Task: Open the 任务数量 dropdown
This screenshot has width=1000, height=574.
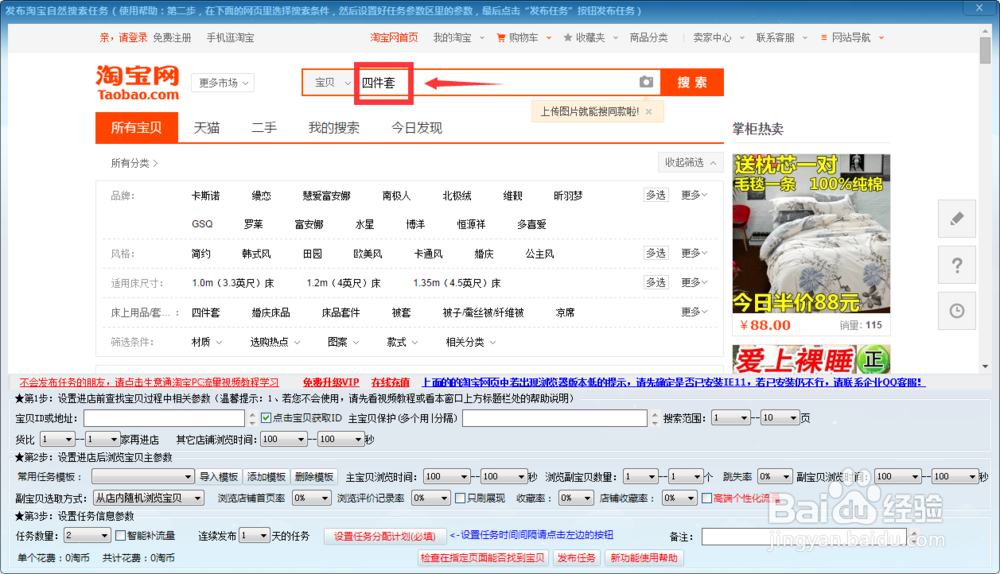Action: [x=87, y=536]
